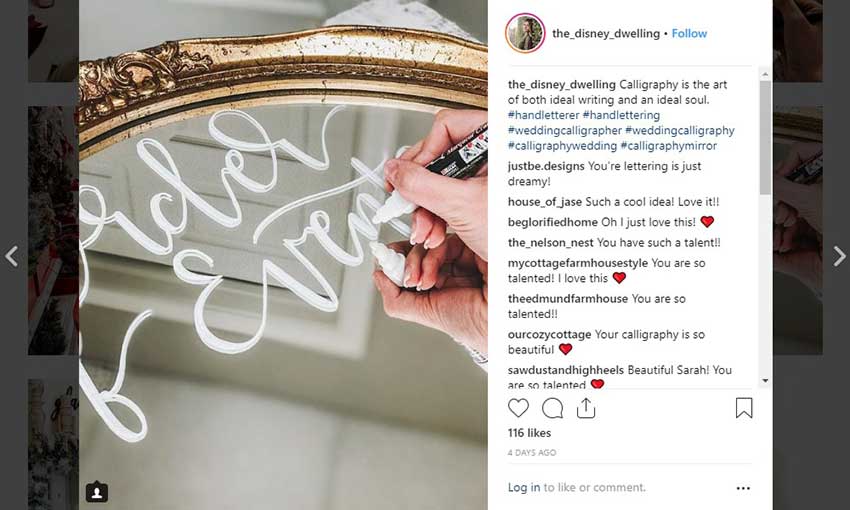Go to the previous post arrow
Image resolution: width=850 pixels, height=510 pixels.
(12, 256)
